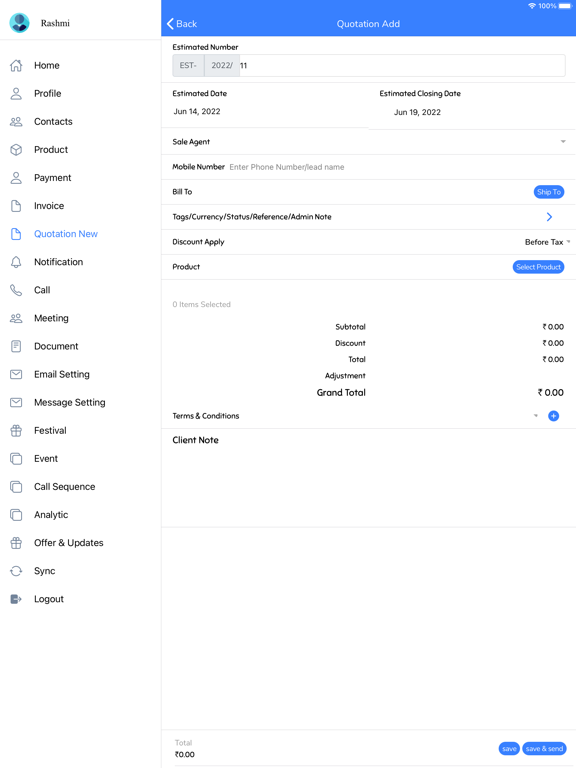Click the EST- prefix box
Viewport: 576px width, 768px height.
(x=188, y=66)
